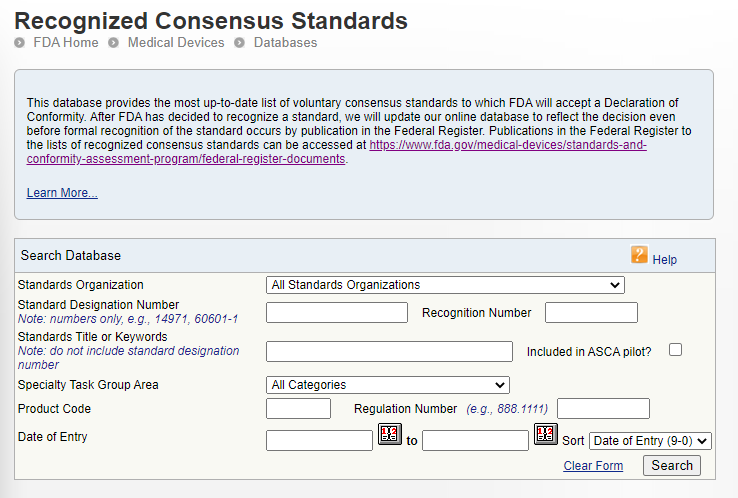Image resolution: width=738 pixels, height=498 pixels.
Task: Open the Databases breadcrumb link
Action: [x=285, y=43]
